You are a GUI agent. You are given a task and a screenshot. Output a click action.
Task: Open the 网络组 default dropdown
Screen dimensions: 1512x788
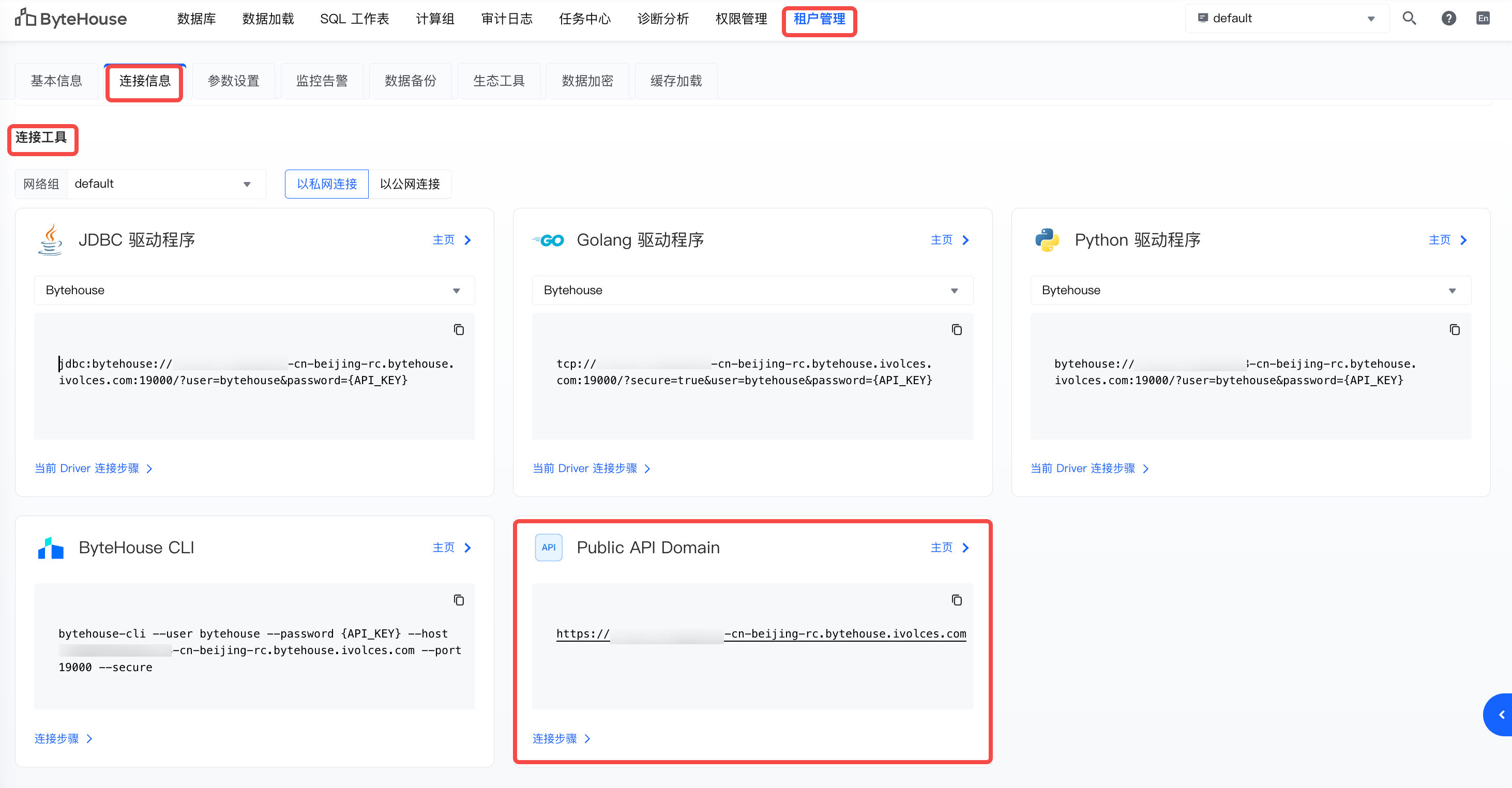click(166, 184)
